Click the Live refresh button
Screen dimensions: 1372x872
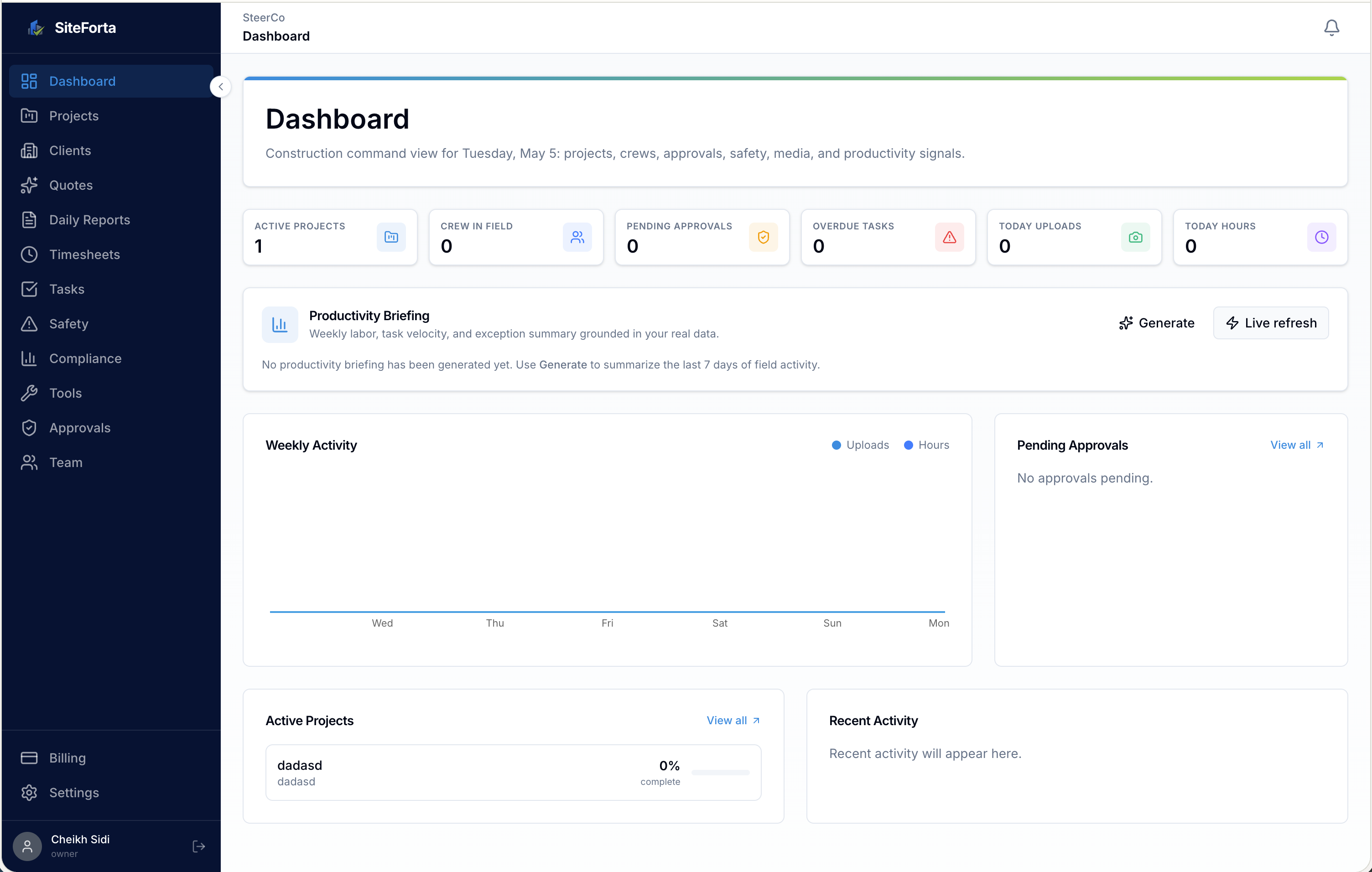1271,323
